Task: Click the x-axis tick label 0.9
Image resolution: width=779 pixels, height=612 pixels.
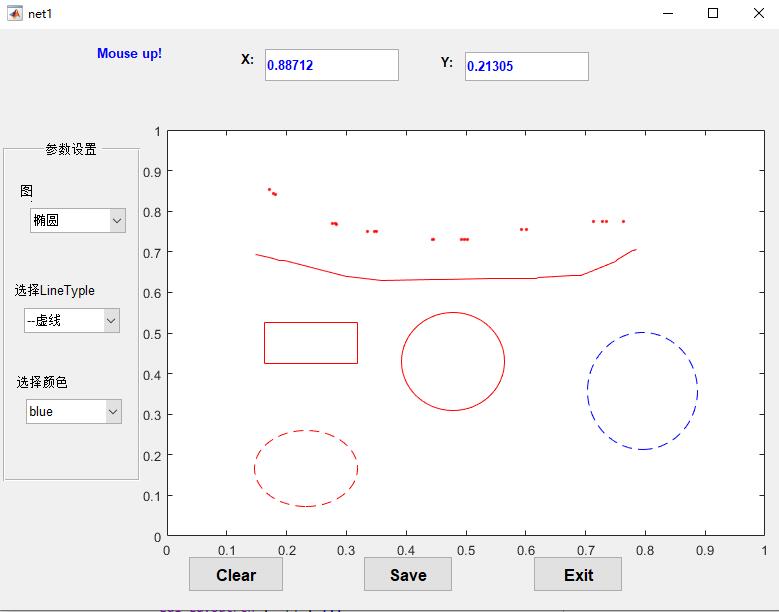Action: 705,550
